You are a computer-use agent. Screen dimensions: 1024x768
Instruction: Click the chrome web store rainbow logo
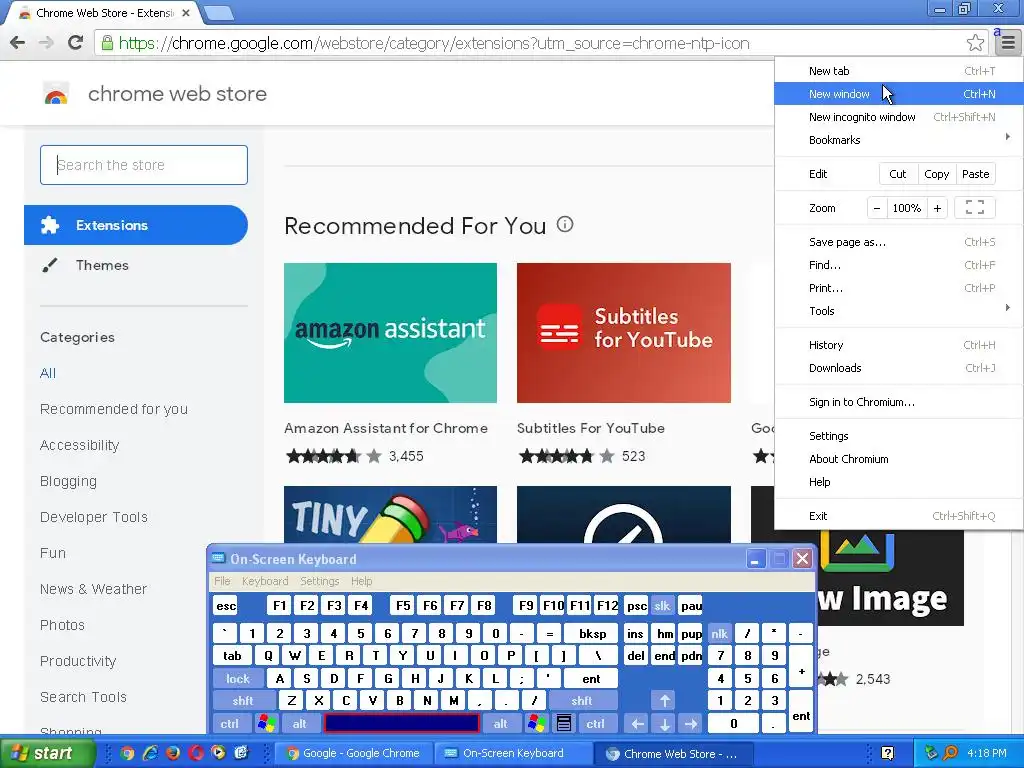pyautogui.click(x=56, y=94)
